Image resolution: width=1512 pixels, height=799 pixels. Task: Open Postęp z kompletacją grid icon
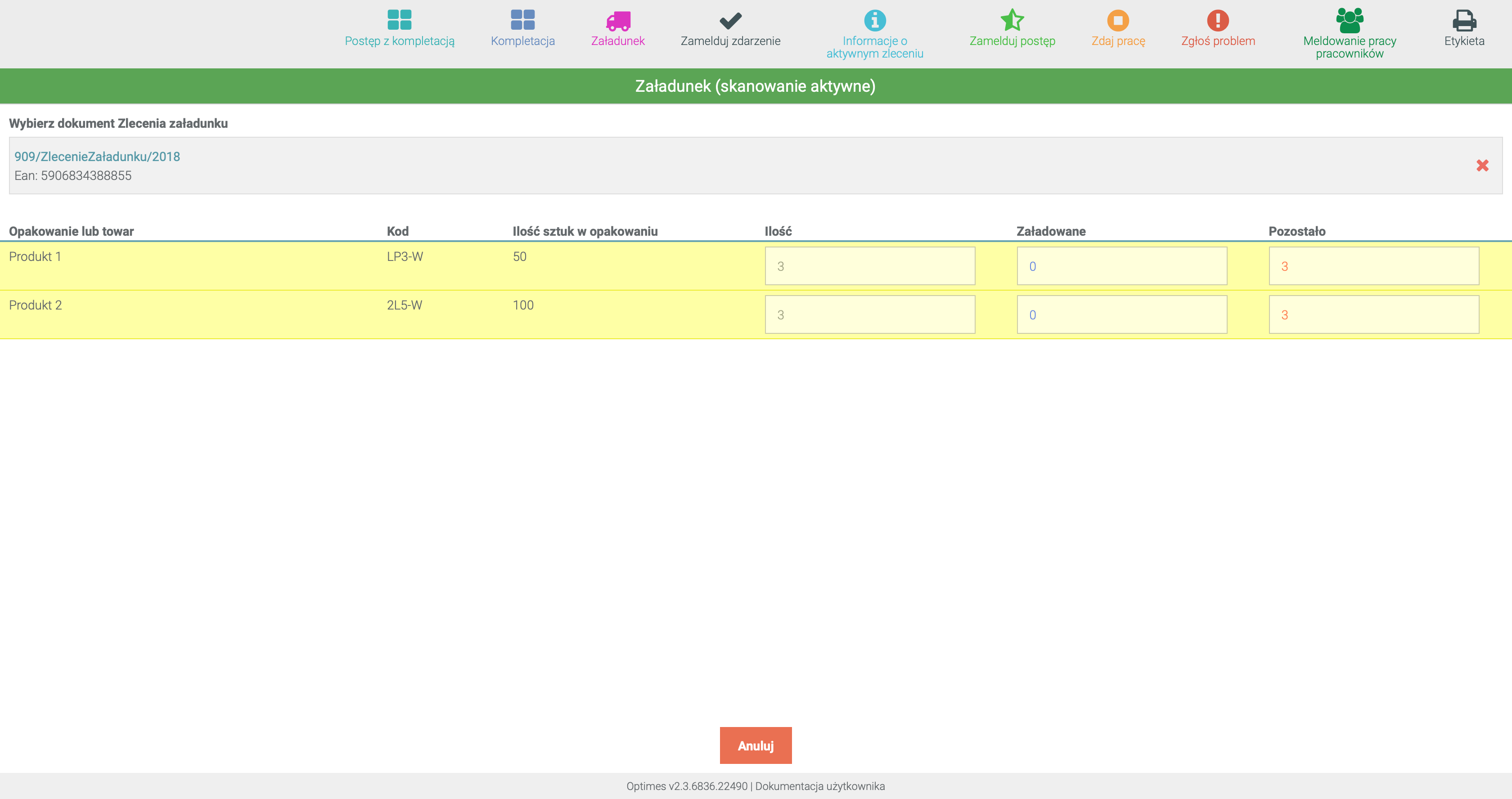pos(400,20)
